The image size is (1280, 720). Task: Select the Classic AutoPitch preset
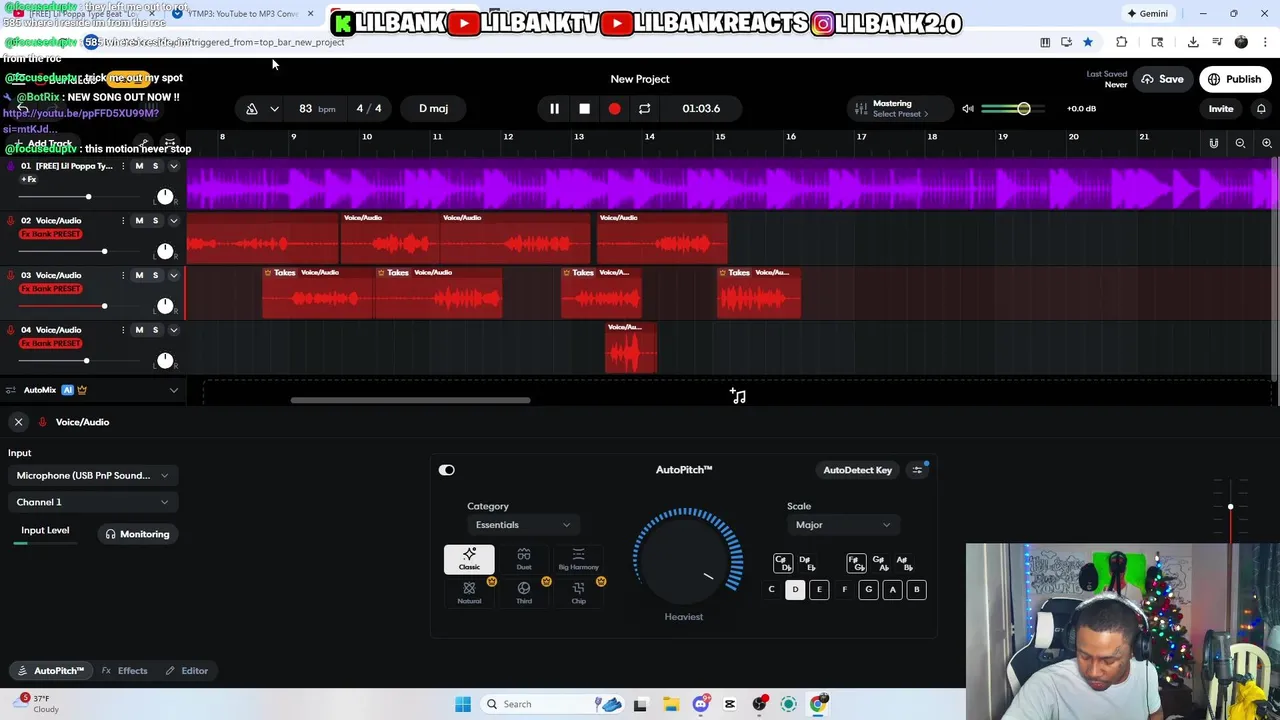click(469, 559)
